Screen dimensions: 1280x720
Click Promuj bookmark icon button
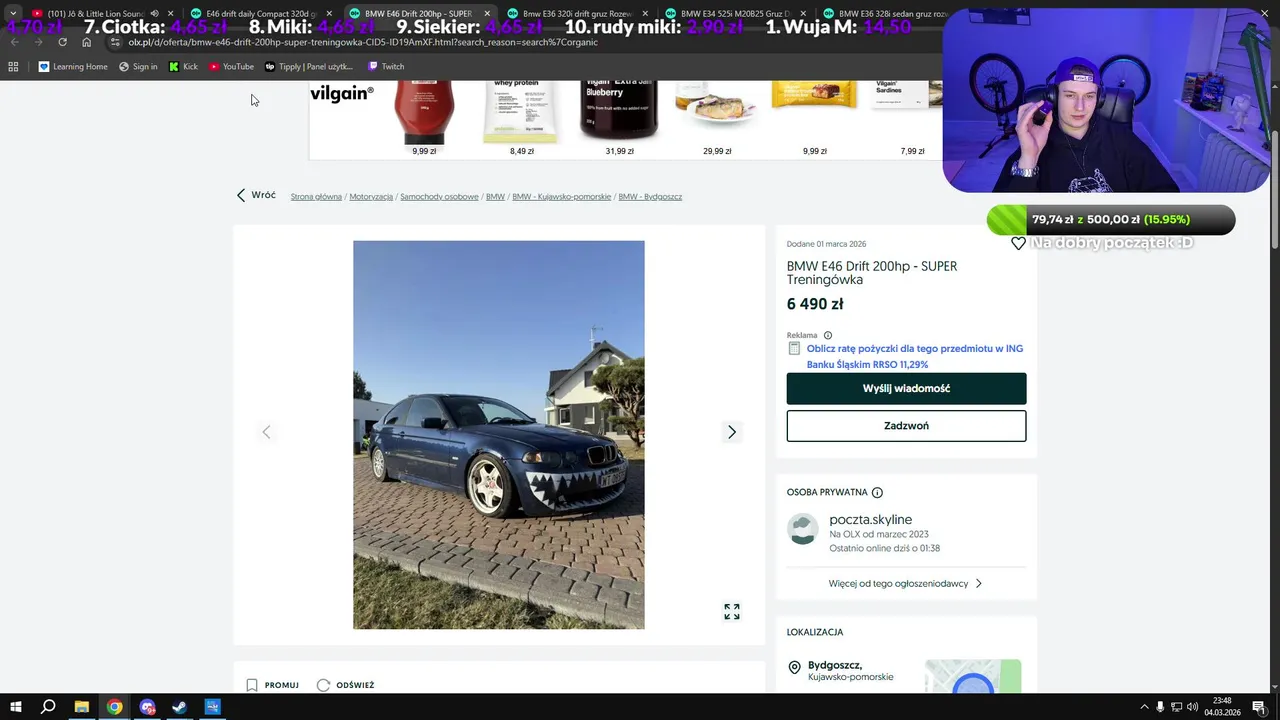[x=273, y=685]
